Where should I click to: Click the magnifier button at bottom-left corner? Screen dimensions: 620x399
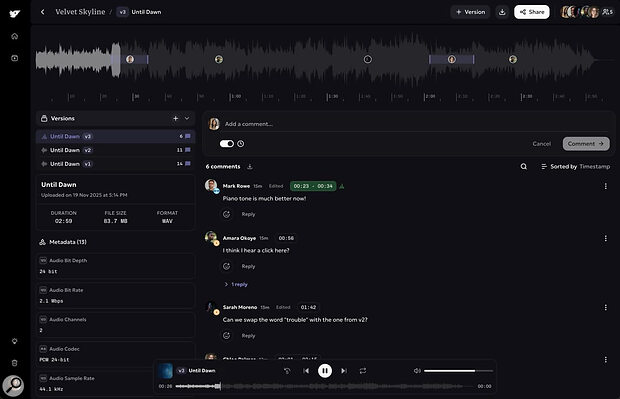13,386
